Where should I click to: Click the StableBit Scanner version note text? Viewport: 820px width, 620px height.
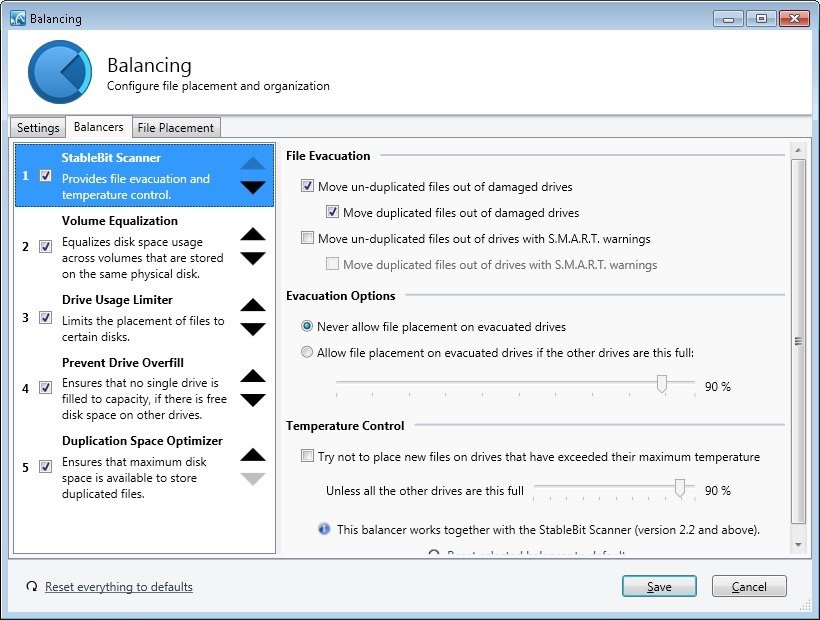[x=548, y=530]
